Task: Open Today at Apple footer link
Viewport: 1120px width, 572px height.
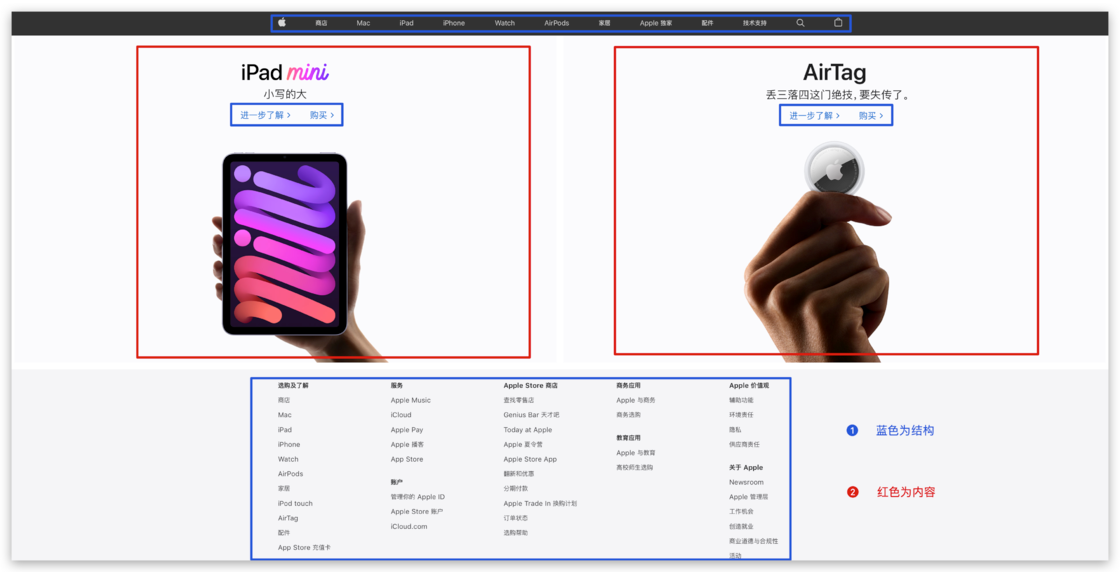Action: click(x=528, y=430)
